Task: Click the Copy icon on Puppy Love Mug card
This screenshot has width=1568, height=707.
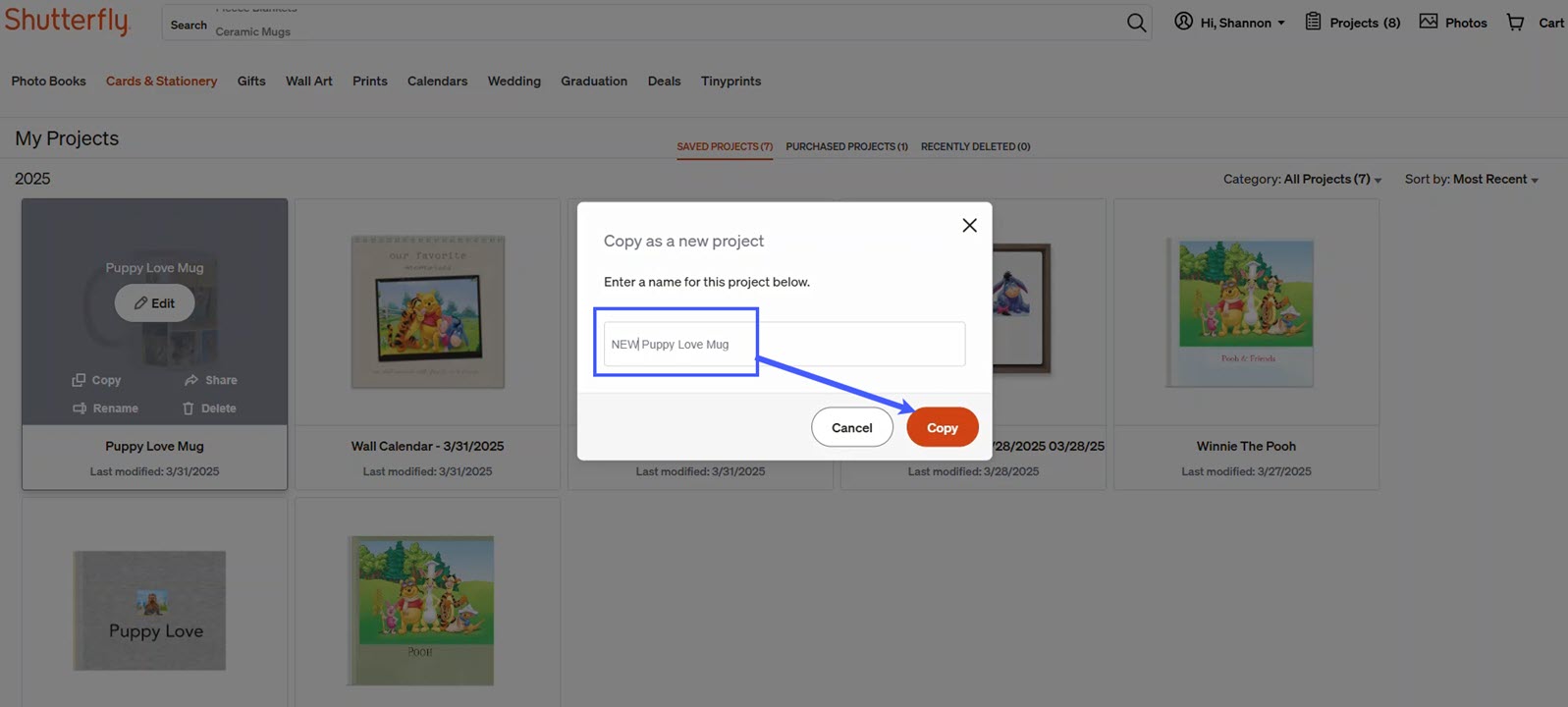Action: pos(79,380)
